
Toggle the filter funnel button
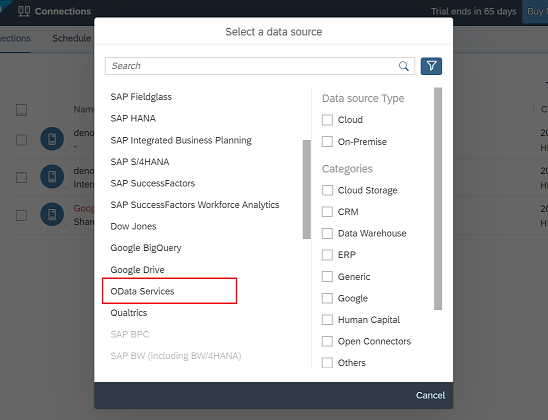pyautogui.click(x=431, y=66)
